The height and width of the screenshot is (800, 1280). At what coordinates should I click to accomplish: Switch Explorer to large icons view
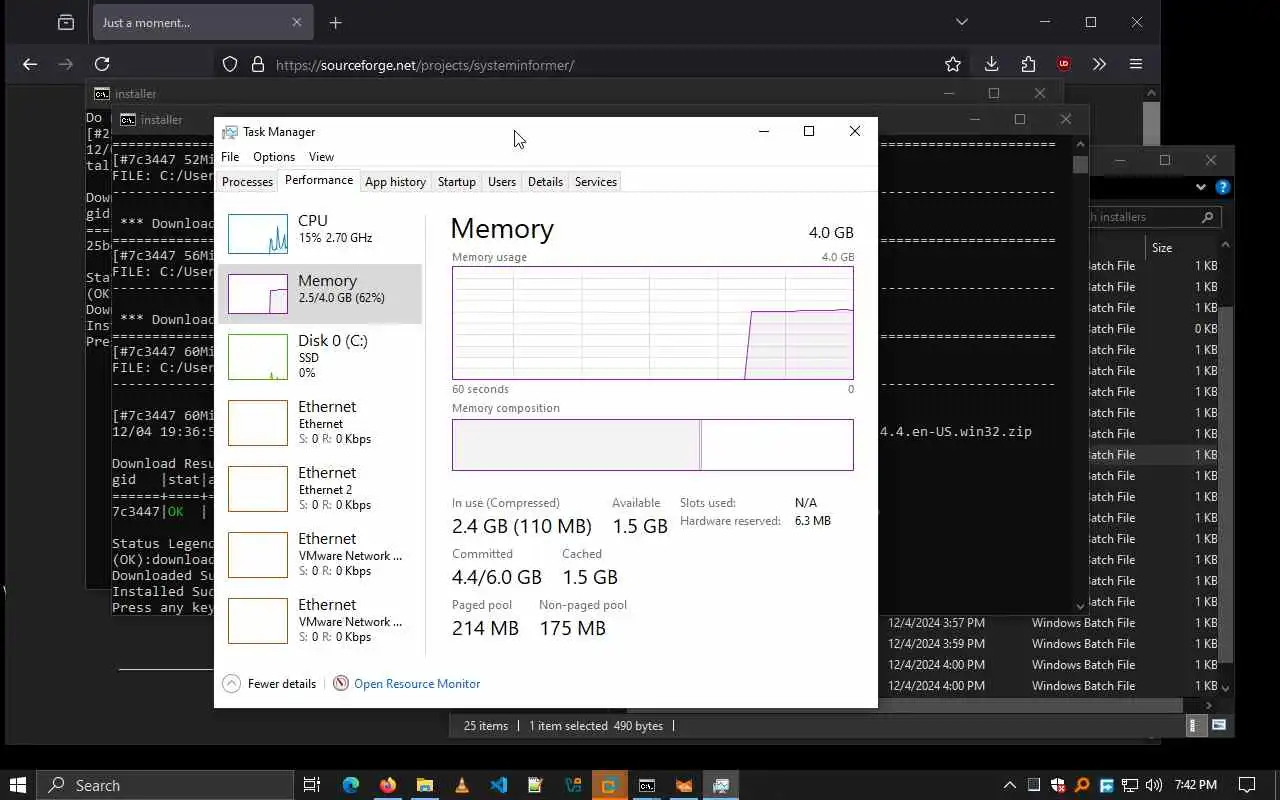click(x=1217, y=726)
